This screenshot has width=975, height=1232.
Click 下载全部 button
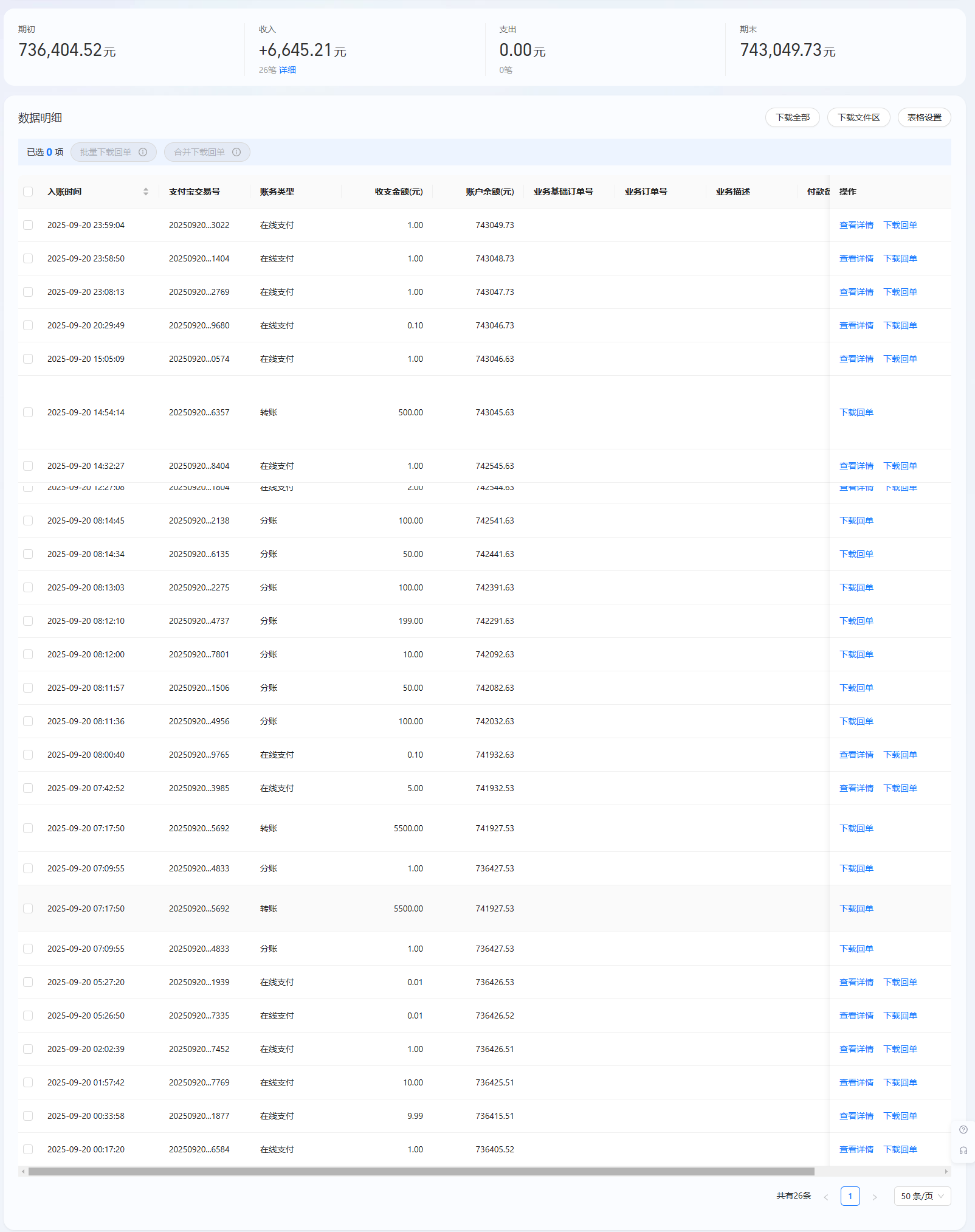click(x=792, y=117)
